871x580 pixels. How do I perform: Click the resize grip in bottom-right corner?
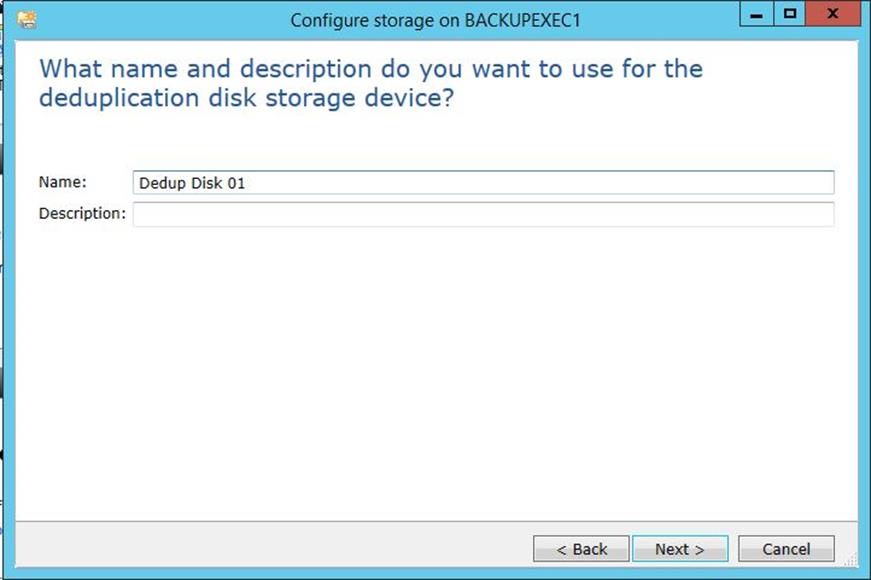852,559
